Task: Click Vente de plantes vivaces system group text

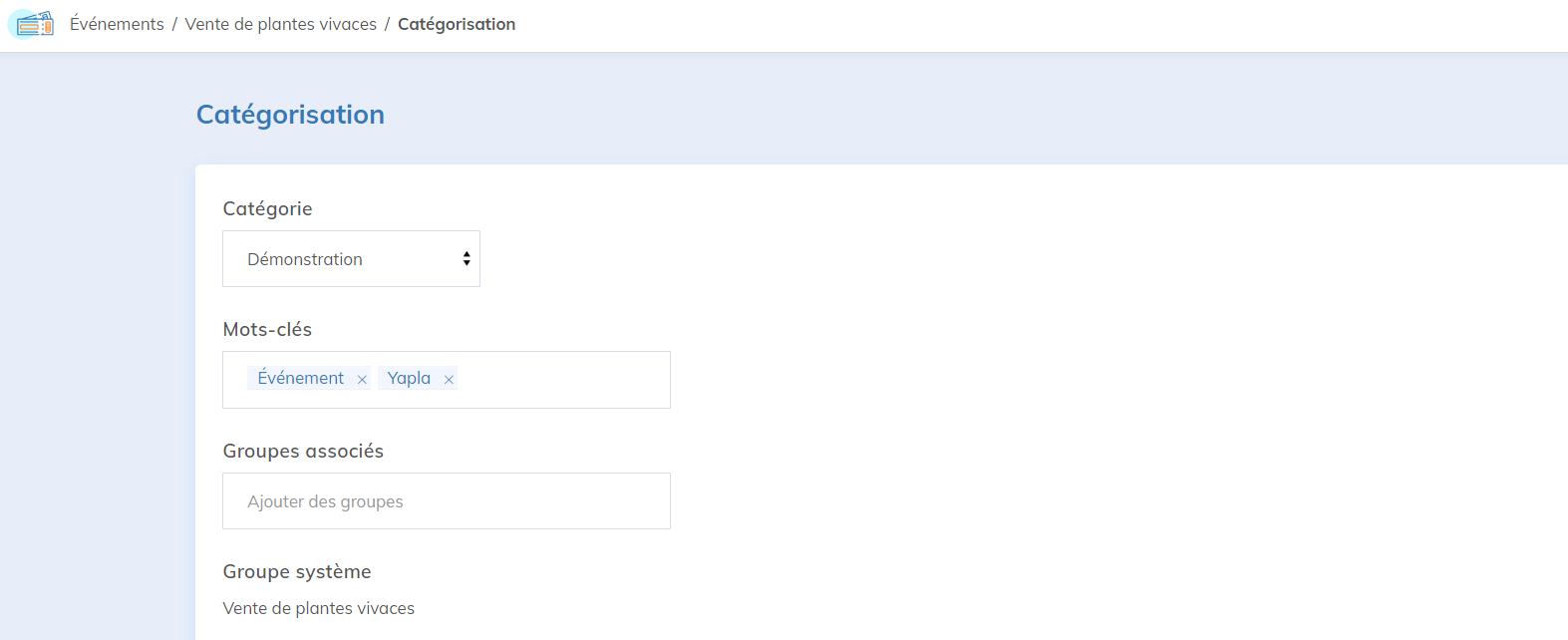Action: coord(319,608)
